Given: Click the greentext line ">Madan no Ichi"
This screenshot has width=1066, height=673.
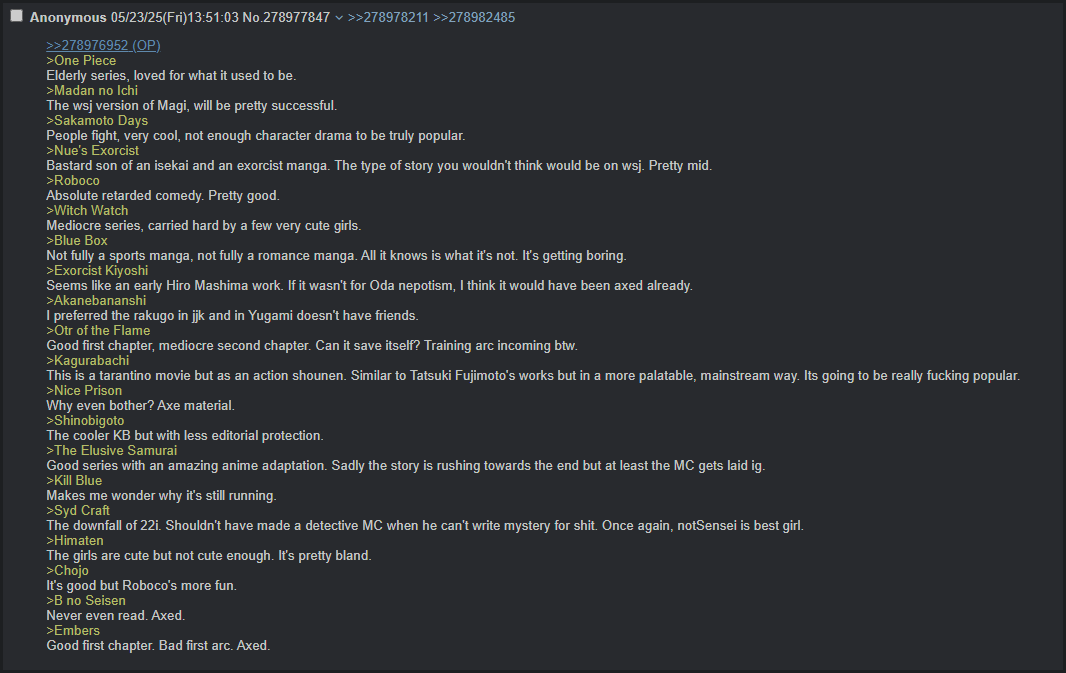Looking at the screenshot, I should point(92,91).
